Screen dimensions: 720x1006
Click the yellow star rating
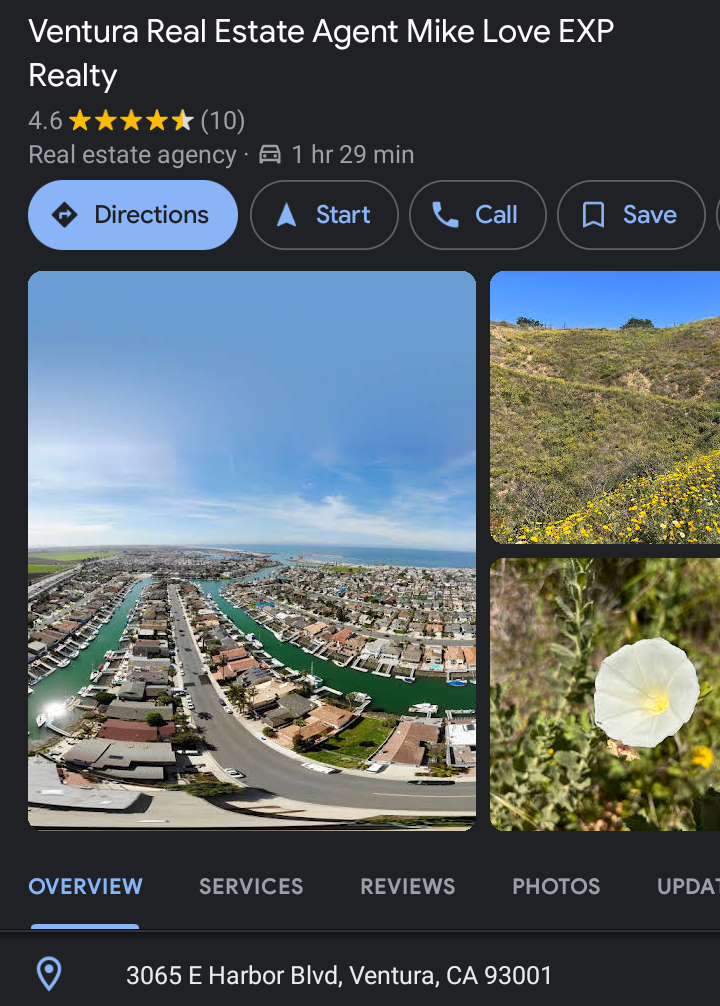click(x=131, y=122)
